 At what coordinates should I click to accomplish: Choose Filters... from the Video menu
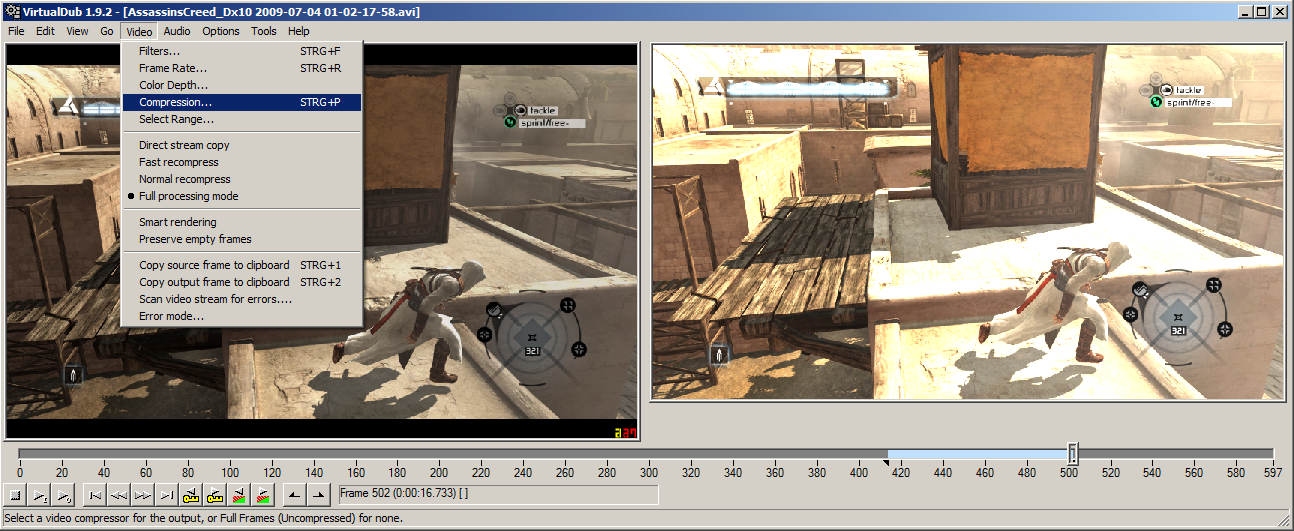point(241,51)
